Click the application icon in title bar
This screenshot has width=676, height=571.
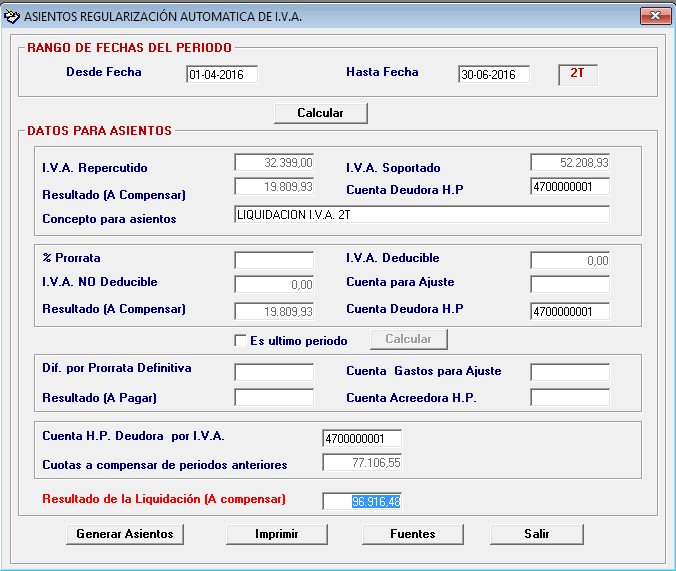pos(12,16)
